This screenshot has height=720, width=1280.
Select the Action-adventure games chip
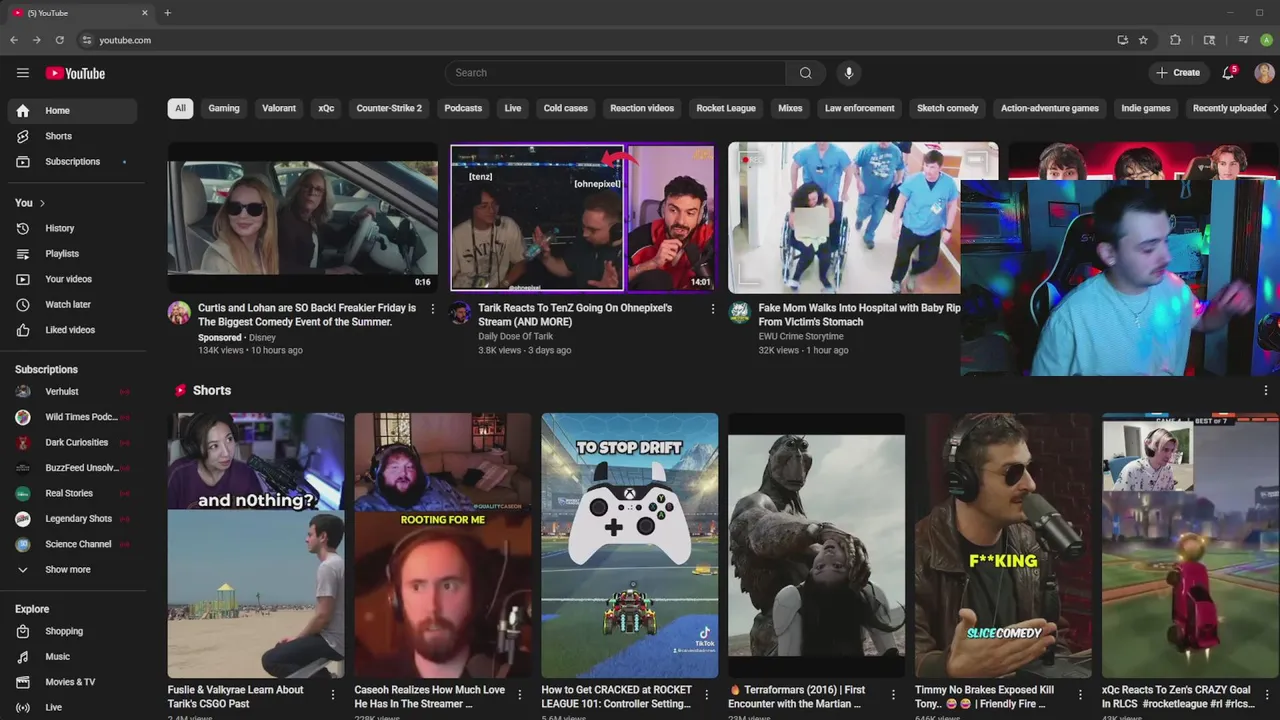(x=1050, y=108)
